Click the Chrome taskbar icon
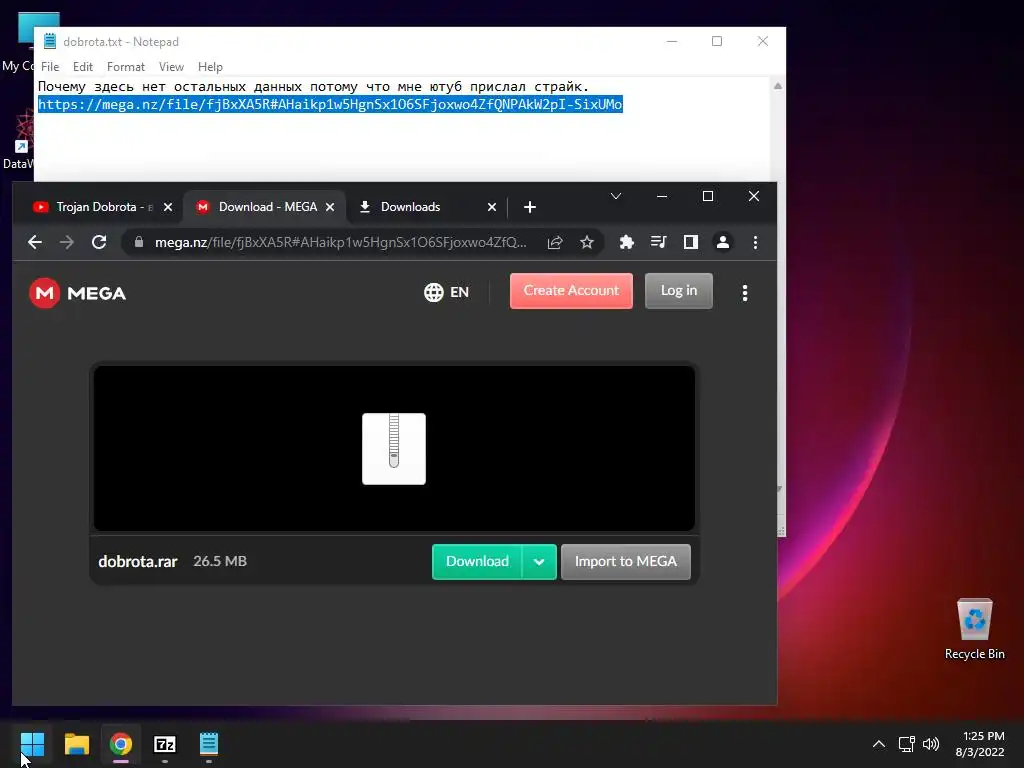The image size is (1024, 768). pyautogui.click(x=121, y=744)
